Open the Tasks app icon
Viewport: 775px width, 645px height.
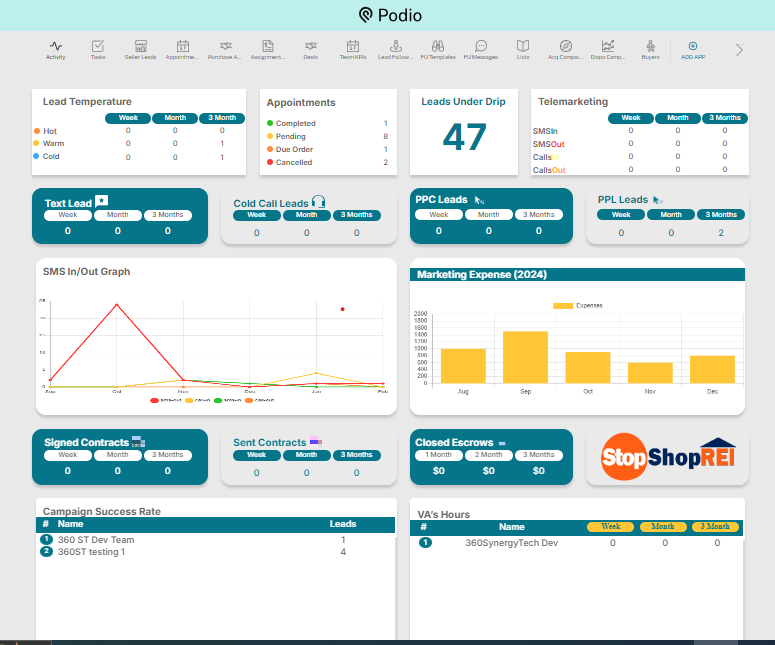(98, 49)
